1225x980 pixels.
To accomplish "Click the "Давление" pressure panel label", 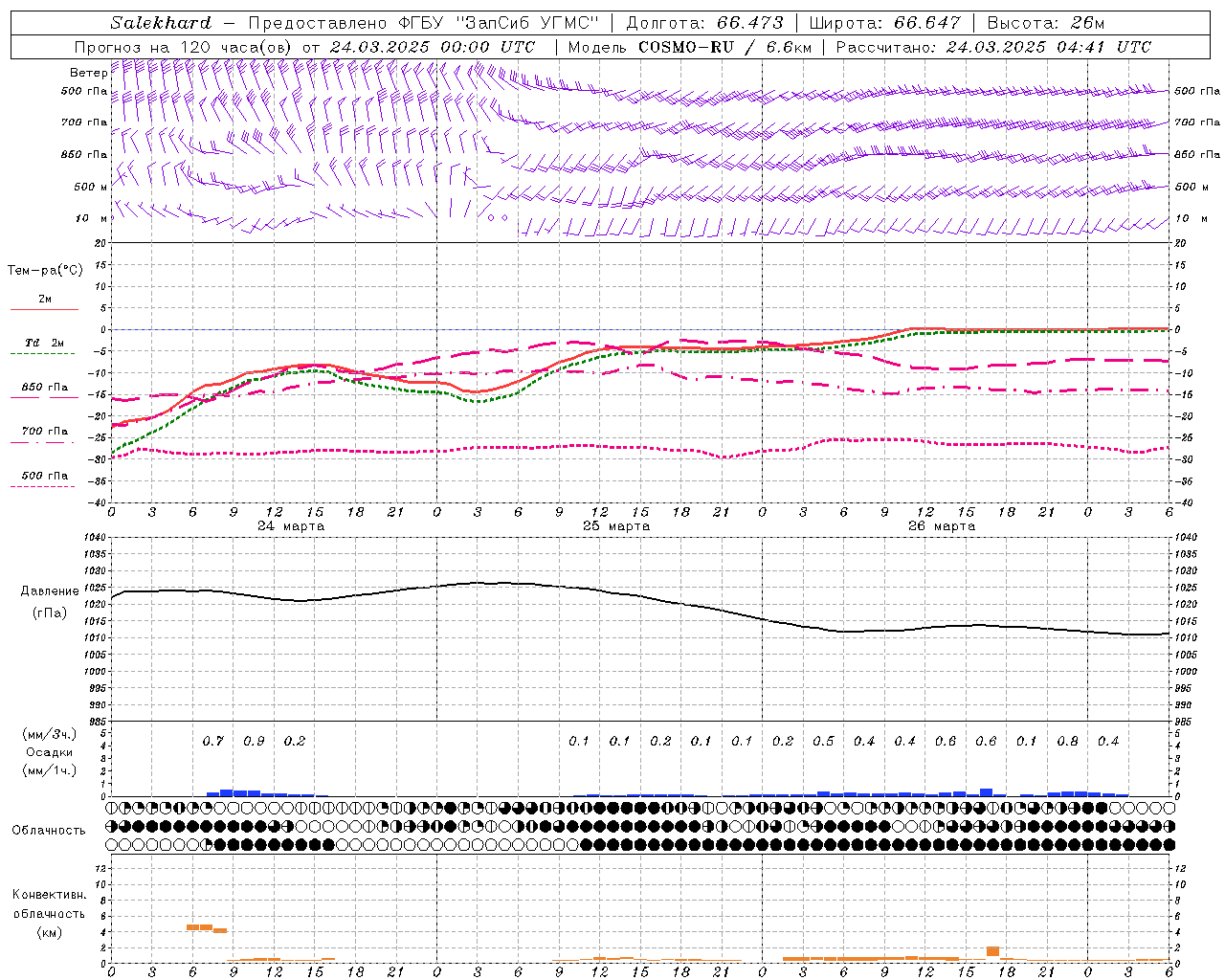I will [50, 591].
